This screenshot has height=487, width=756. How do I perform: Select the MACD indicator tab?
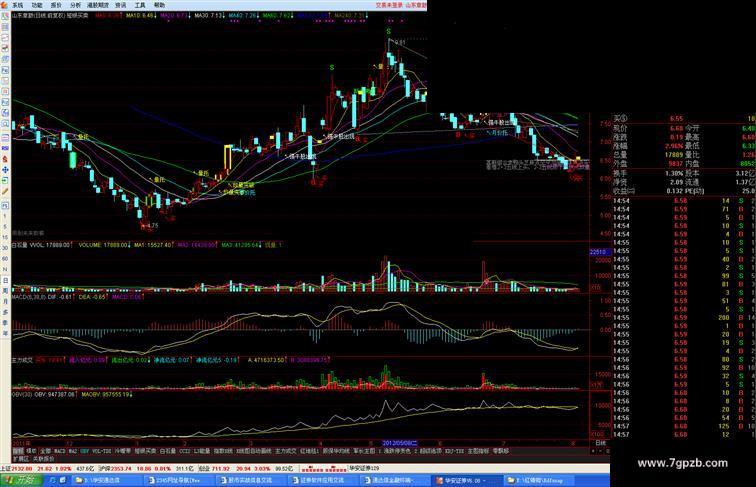(x=59, y=451)
